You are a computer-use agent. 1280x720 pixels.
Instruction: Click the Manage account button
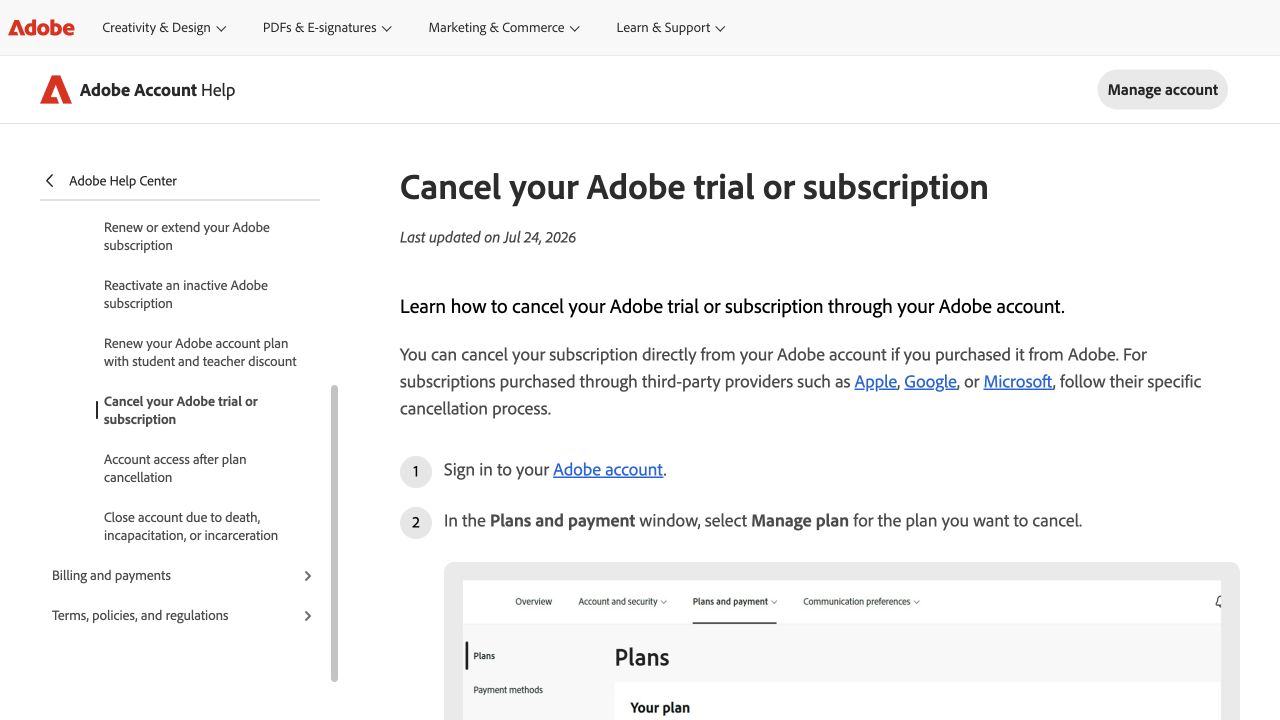(x=1162, y=90)
